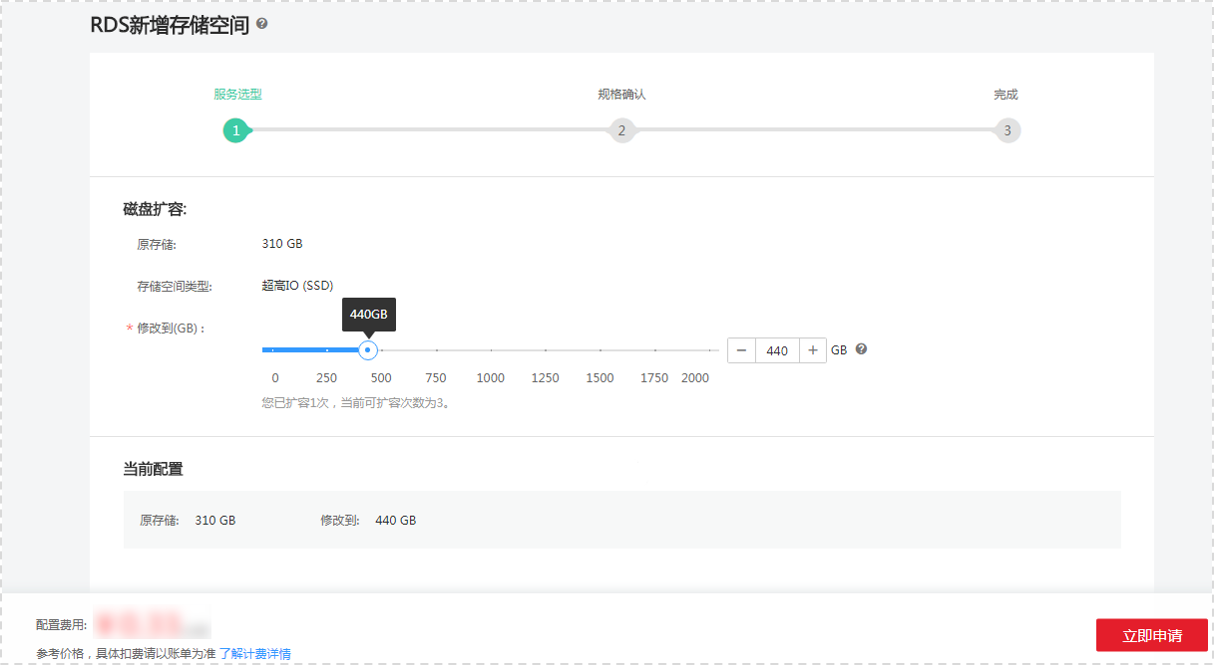Image resolution: width=1214 pixels, height=665 pixels.
Task: Decrease storage with the minus button
Action: pyautogui.click(x=741, y=350)
